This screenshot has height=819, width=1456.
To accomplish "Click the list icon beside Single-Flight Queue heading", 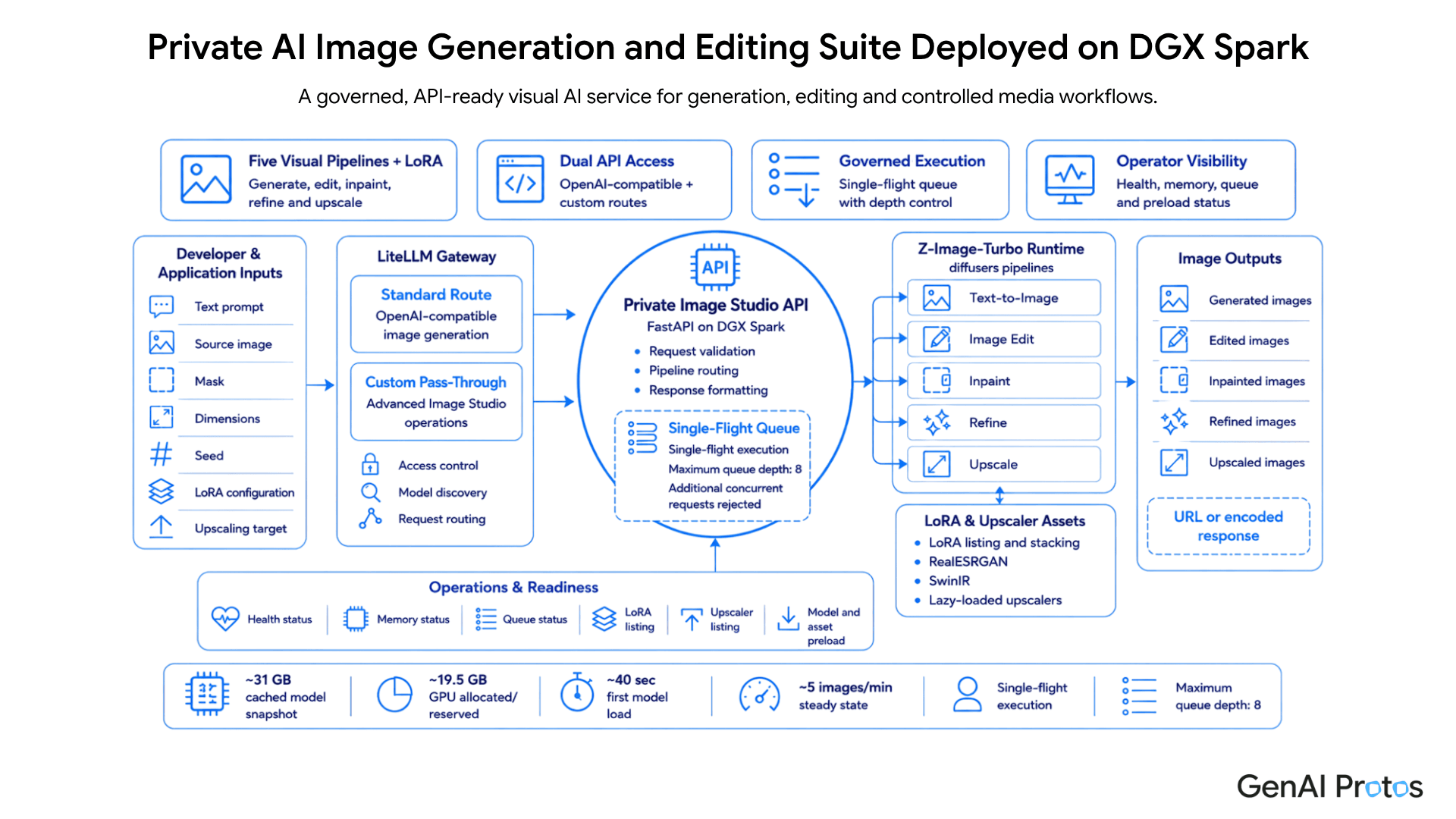I will pos(642,438).
